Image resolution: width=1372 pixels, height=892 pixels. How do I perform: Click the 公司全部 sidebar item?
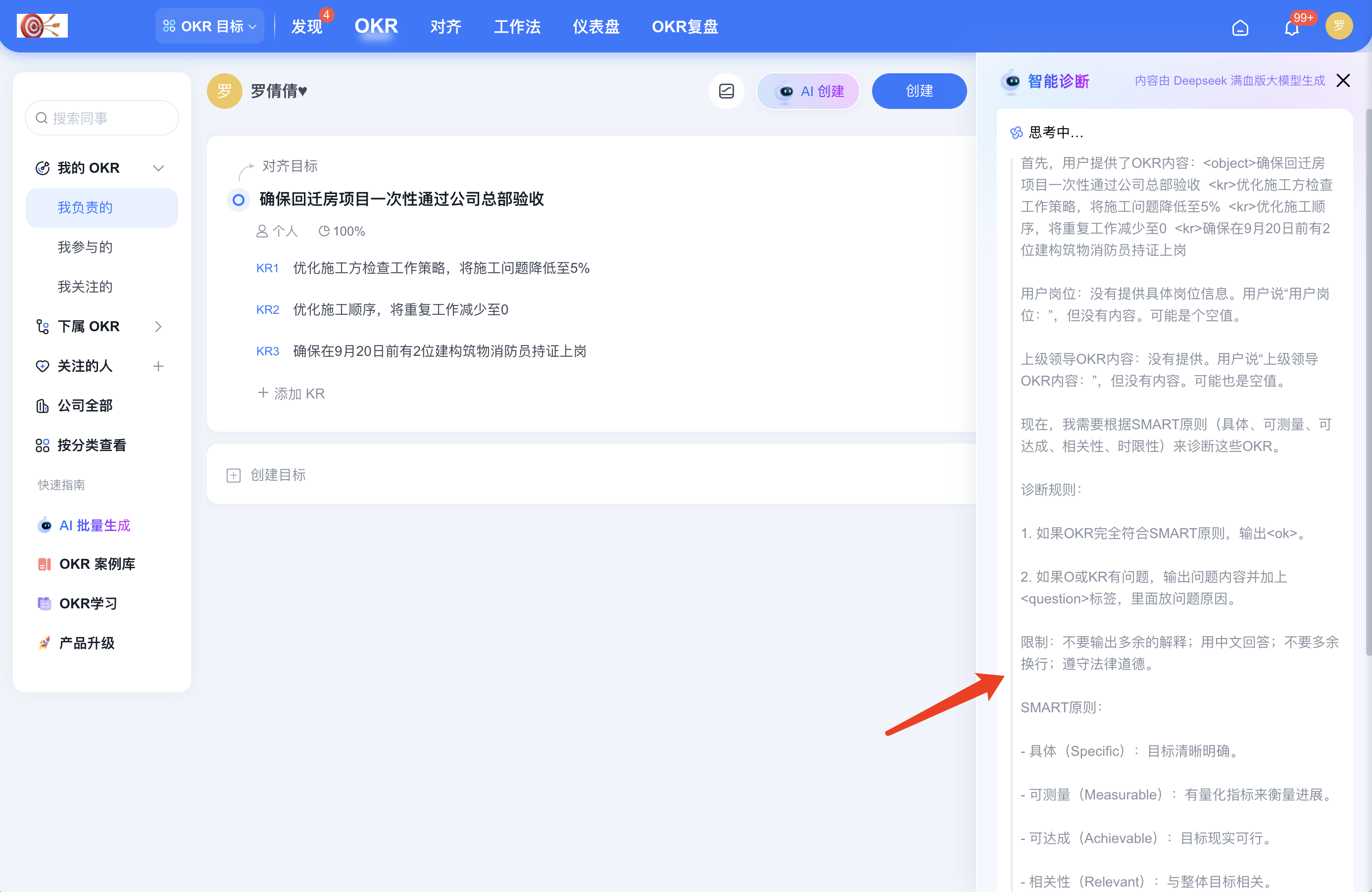[85, 405]
